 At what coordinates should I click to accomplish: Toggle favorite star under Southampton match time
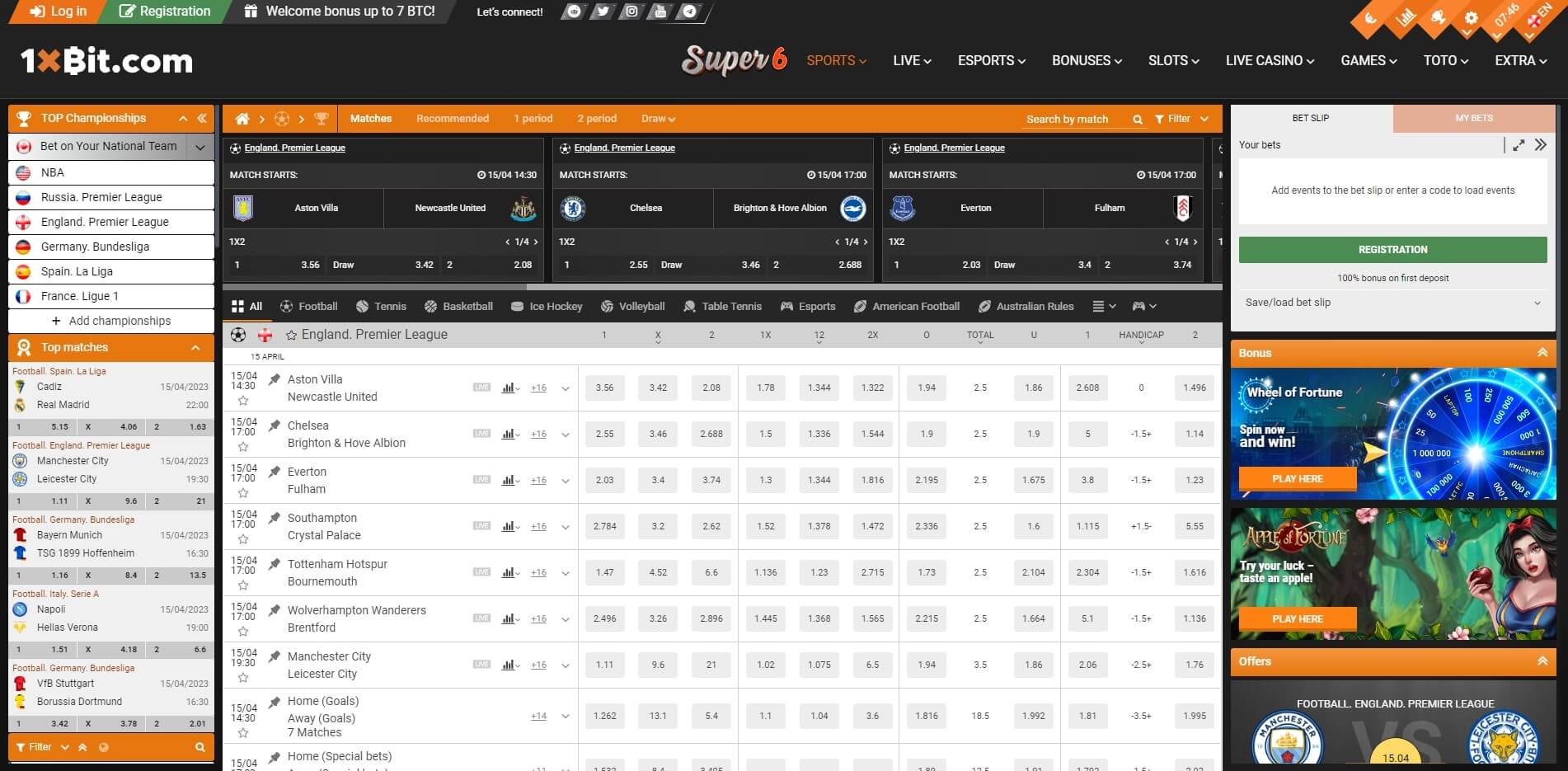243,539
